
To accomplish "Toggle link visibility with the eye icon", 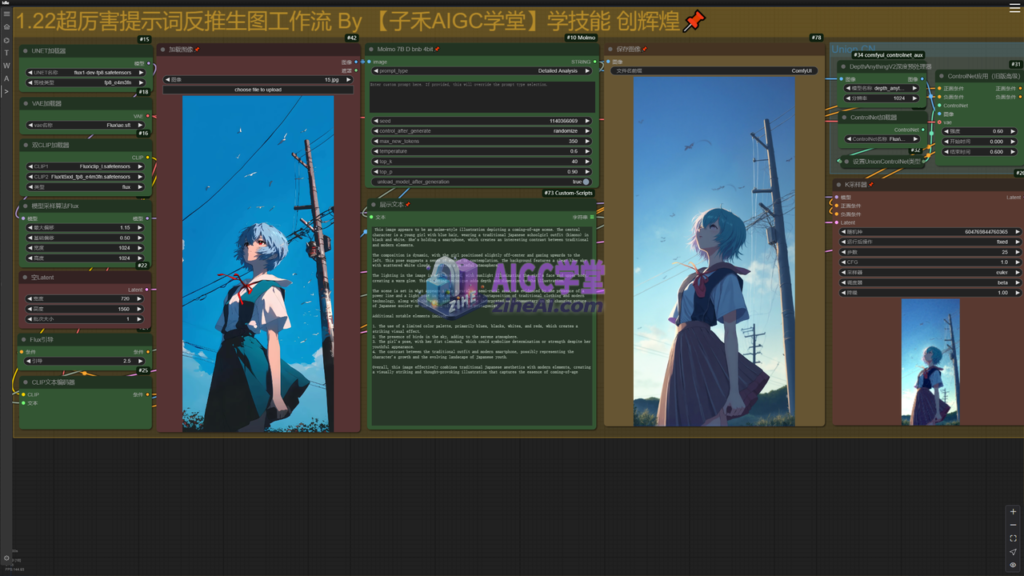I will point(1013,565).
